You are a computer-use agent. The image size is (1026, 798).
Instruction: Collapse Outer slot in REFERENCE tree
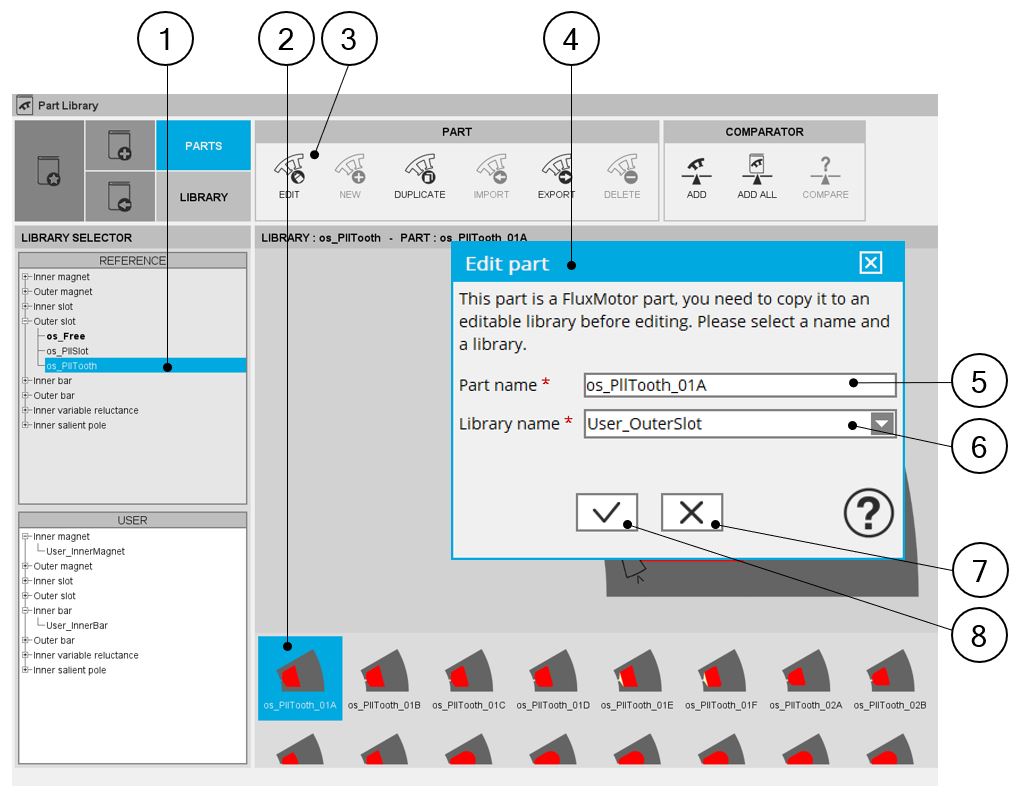25,322
